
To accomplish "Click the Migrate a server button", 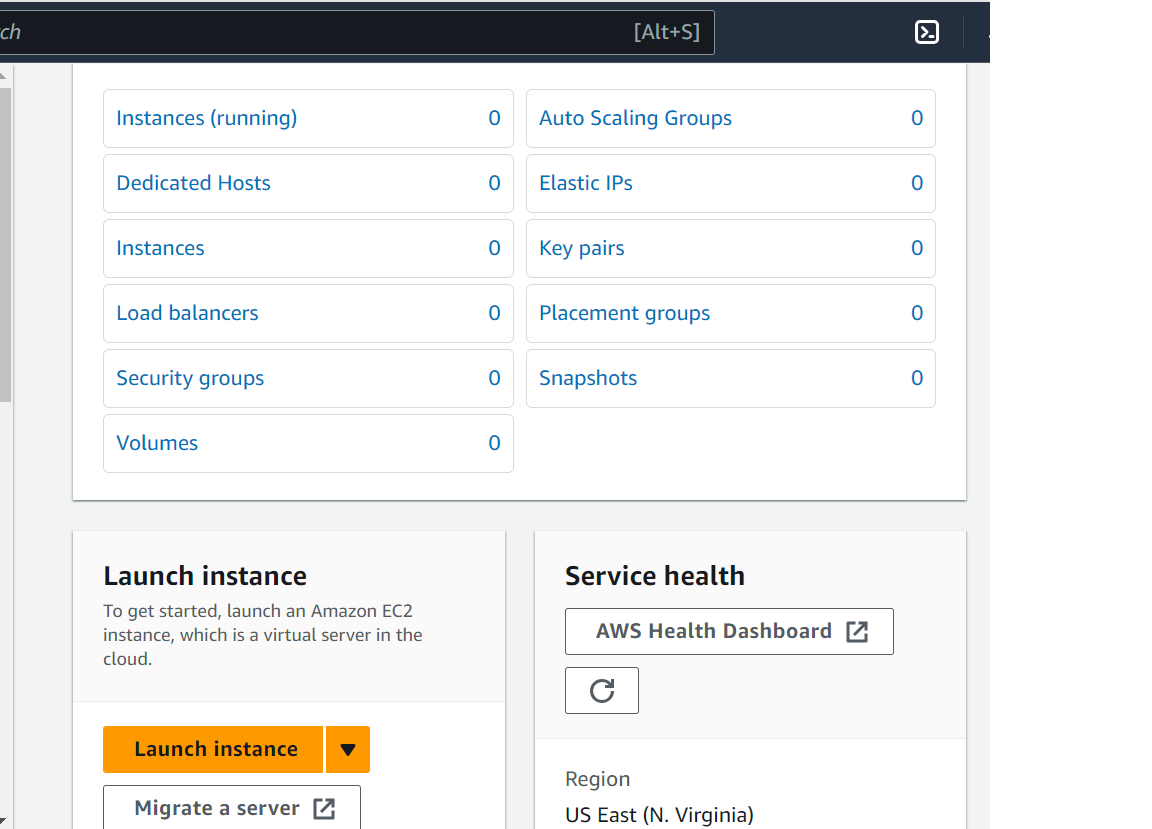I will pyautogui.click(x=232, y=808).
